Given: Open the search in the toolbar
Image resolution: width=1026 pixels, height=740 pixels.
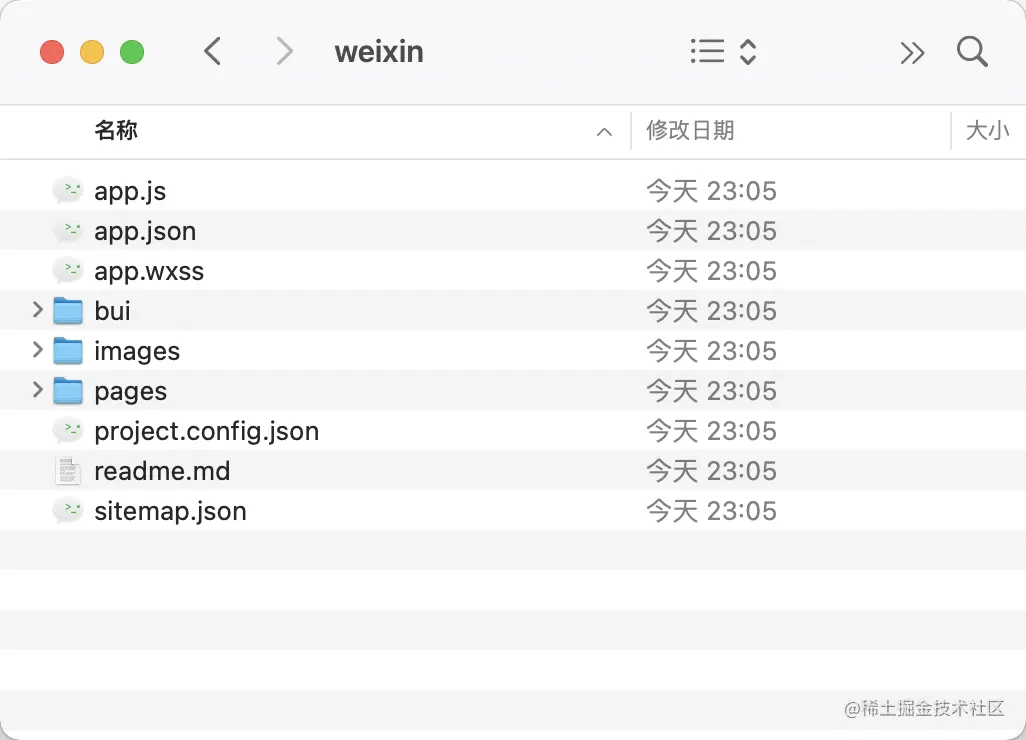Looking at the screenshot, I should point(971,52).
